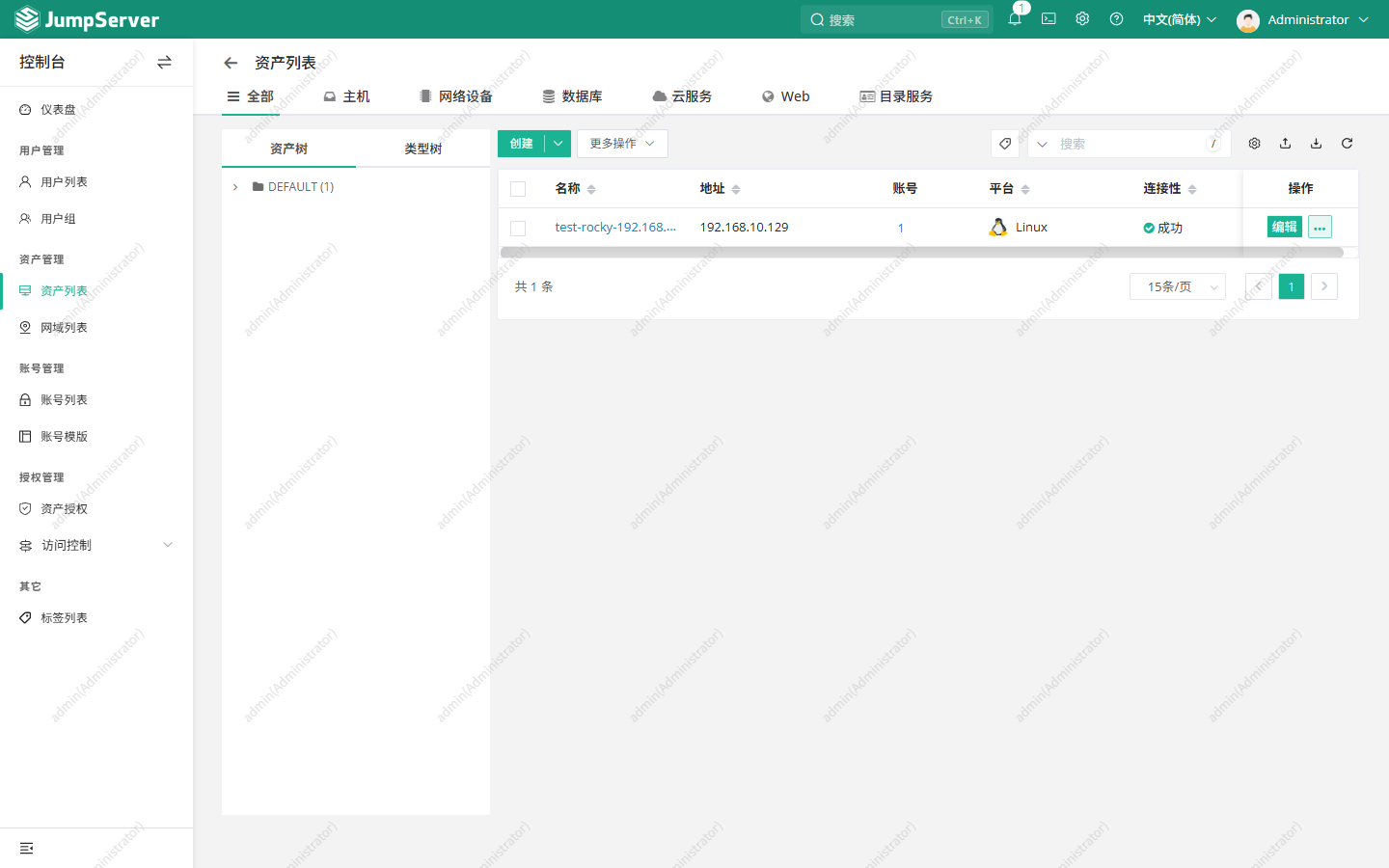Click the export download icon
The height and width of the screenshot is (868, 1389).
tap(1316, 144)
